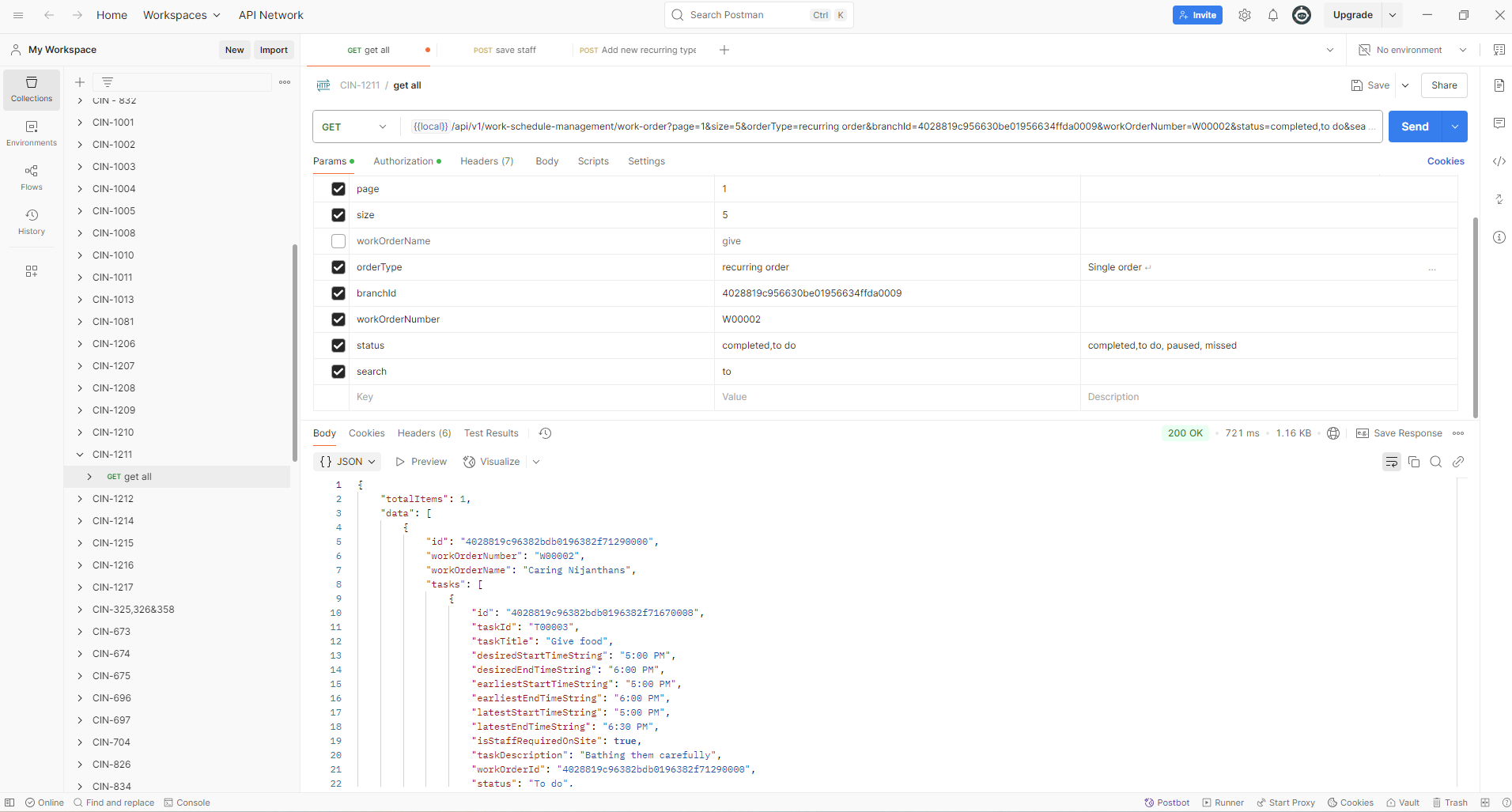
Task: Expand the CIN-1212 collection
Action: [80, 499]
